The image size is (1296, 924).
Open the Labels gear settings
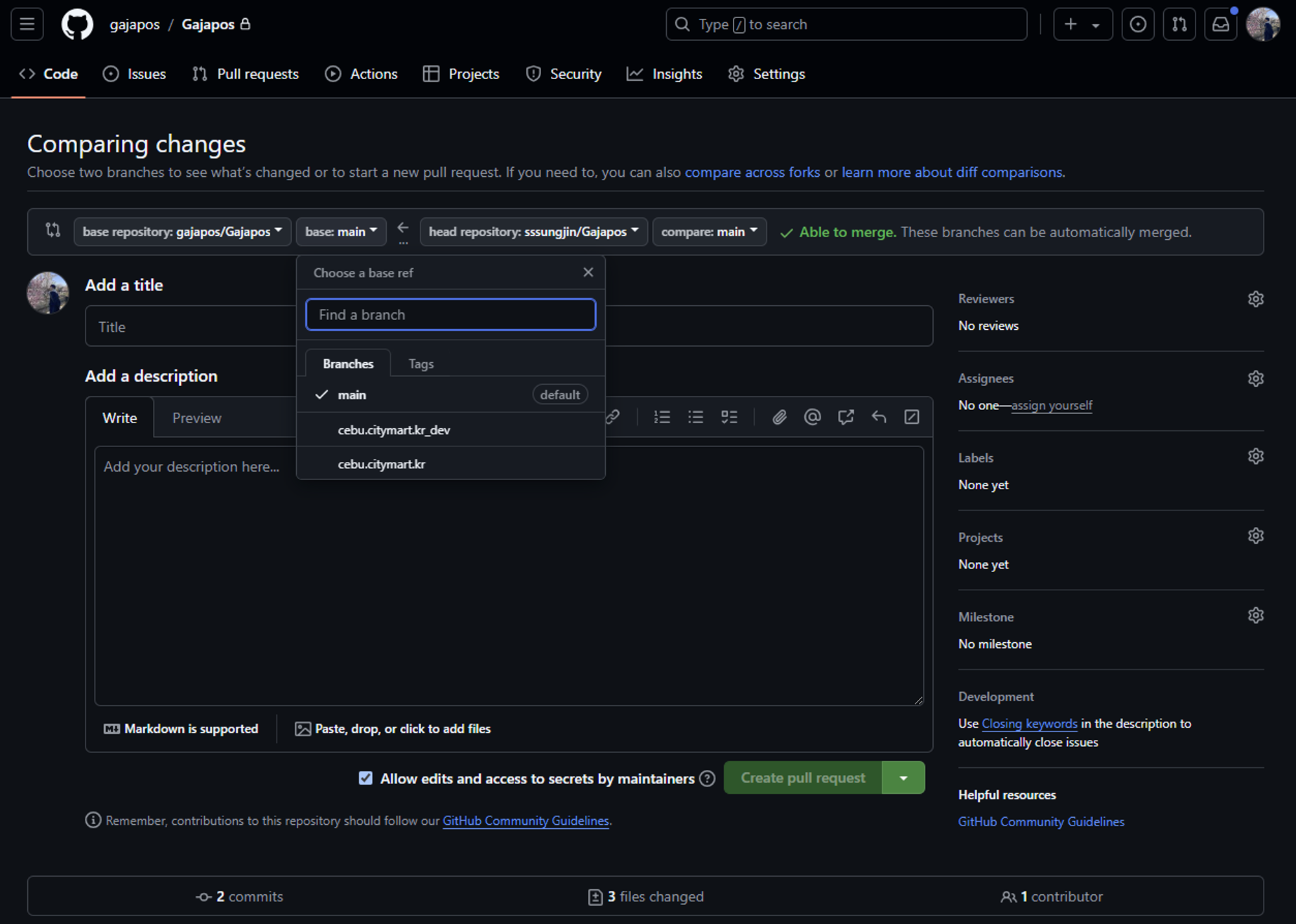pos(1255,457)
